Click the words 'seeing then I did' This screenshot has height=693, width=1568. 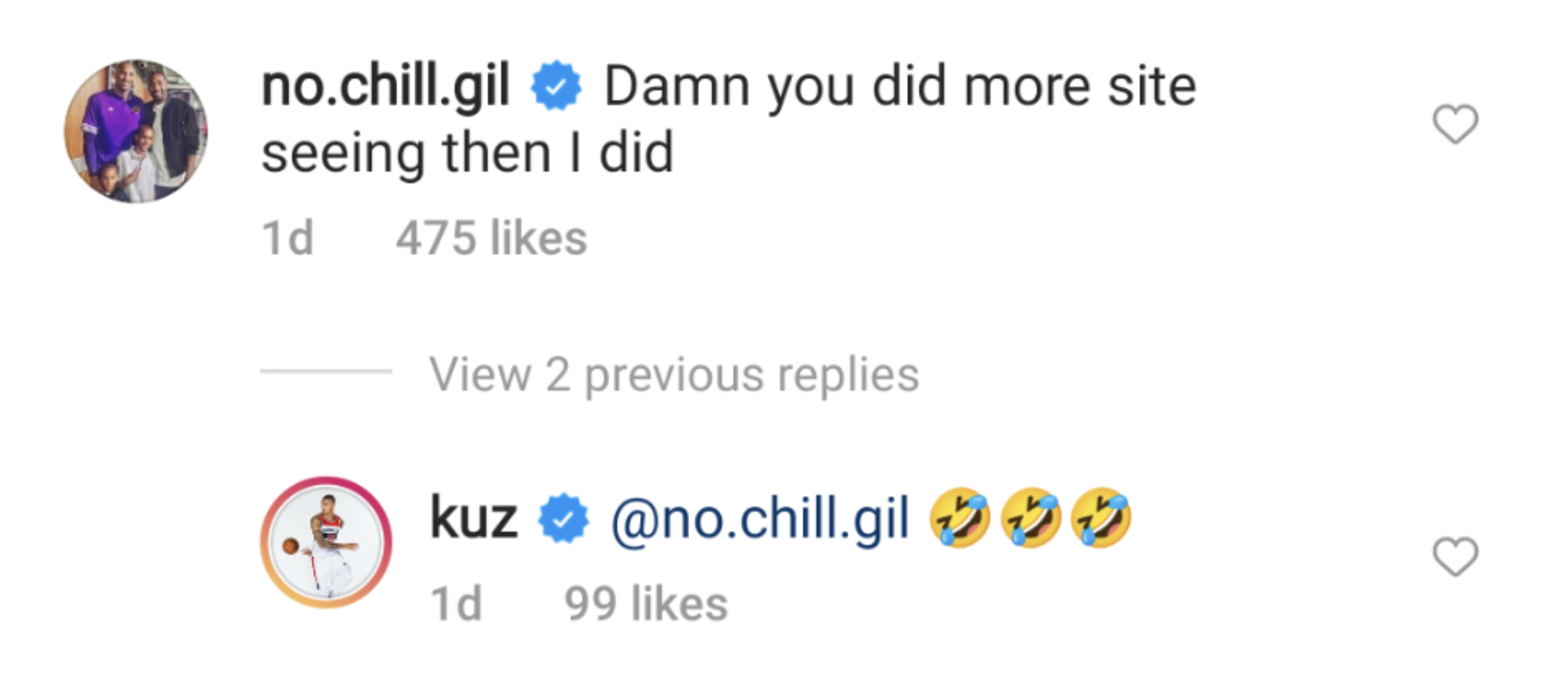coord(467,153)
